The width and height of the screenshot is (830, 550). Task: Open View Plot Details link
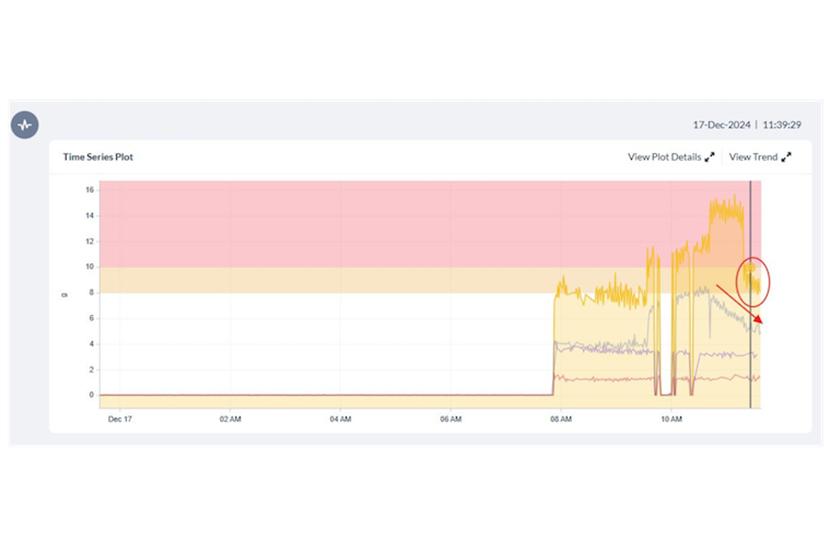click(664, 157)
